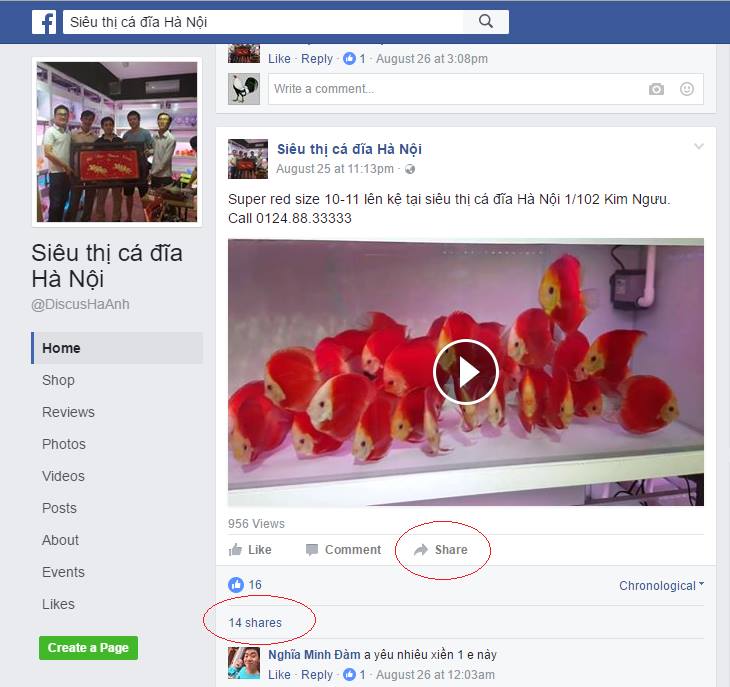Click the Facebook logo icon
This screenshot has height=687, width=730.
[x=44, y=22]
